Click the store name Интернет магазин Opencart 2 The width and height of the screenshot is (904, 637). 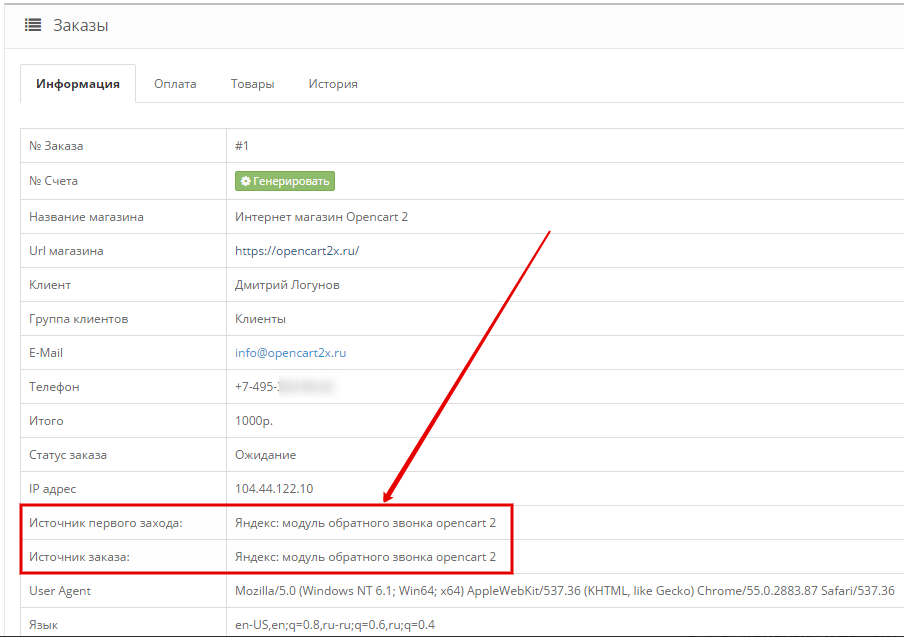tap(321, 217)
